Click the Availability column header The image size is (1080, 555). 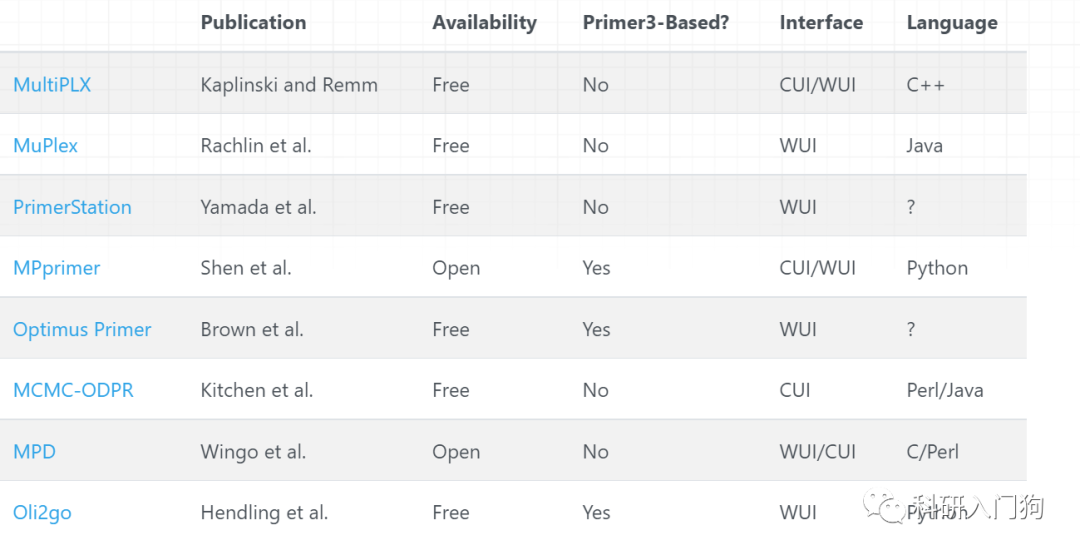484,22
